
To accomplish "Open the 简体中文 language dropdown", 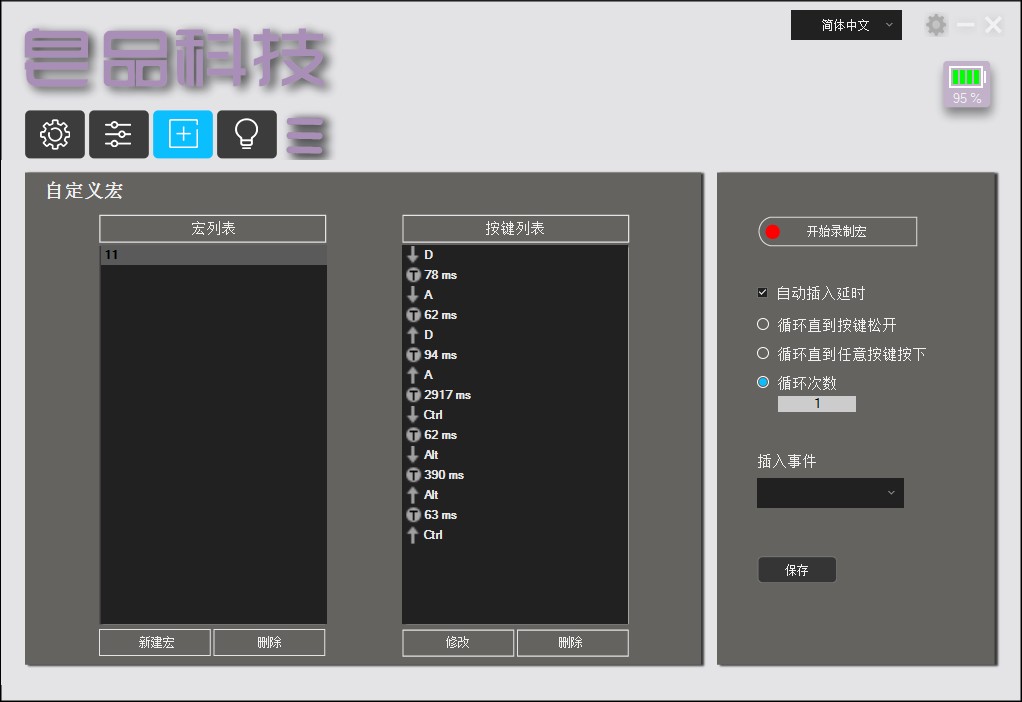I will (x=846, y=24).
